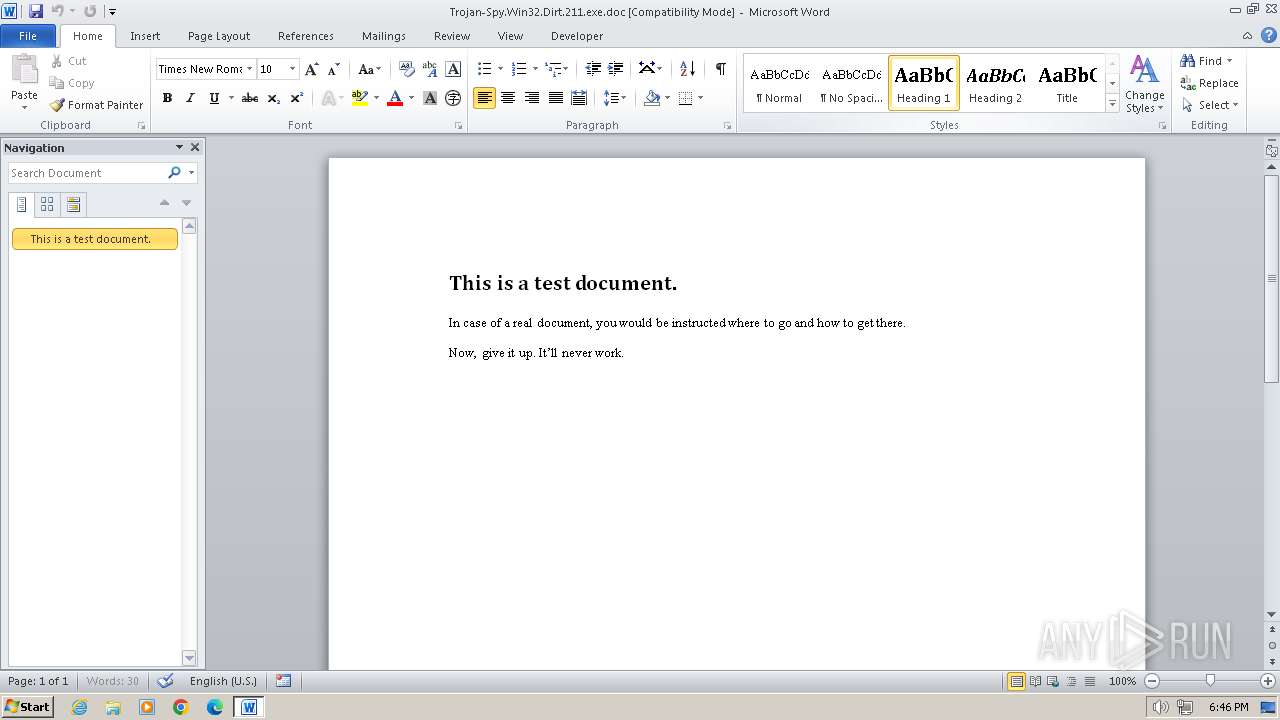Open the underline style dropdown arrow
This screenshot has height=720, width=1280.
(x=231, y=98)
